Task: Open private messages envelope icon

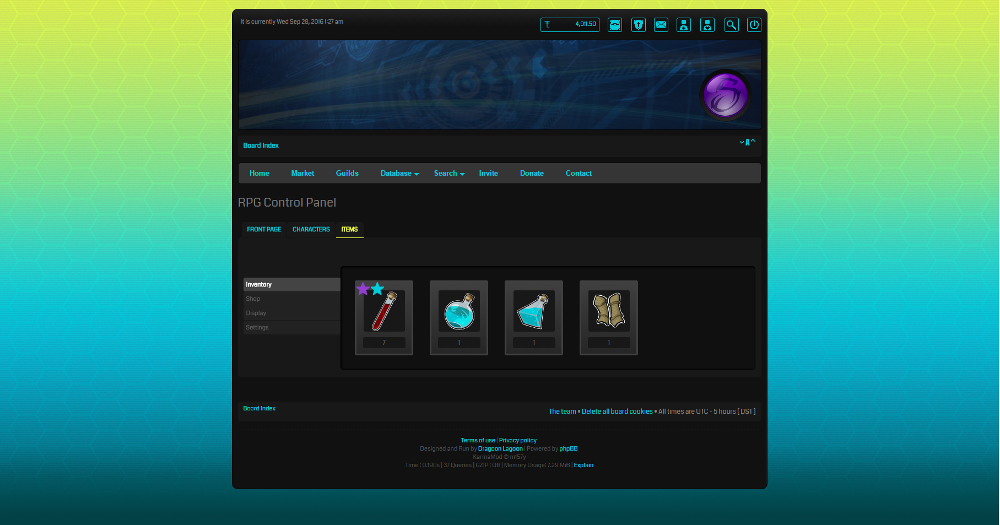Action: 661,25
